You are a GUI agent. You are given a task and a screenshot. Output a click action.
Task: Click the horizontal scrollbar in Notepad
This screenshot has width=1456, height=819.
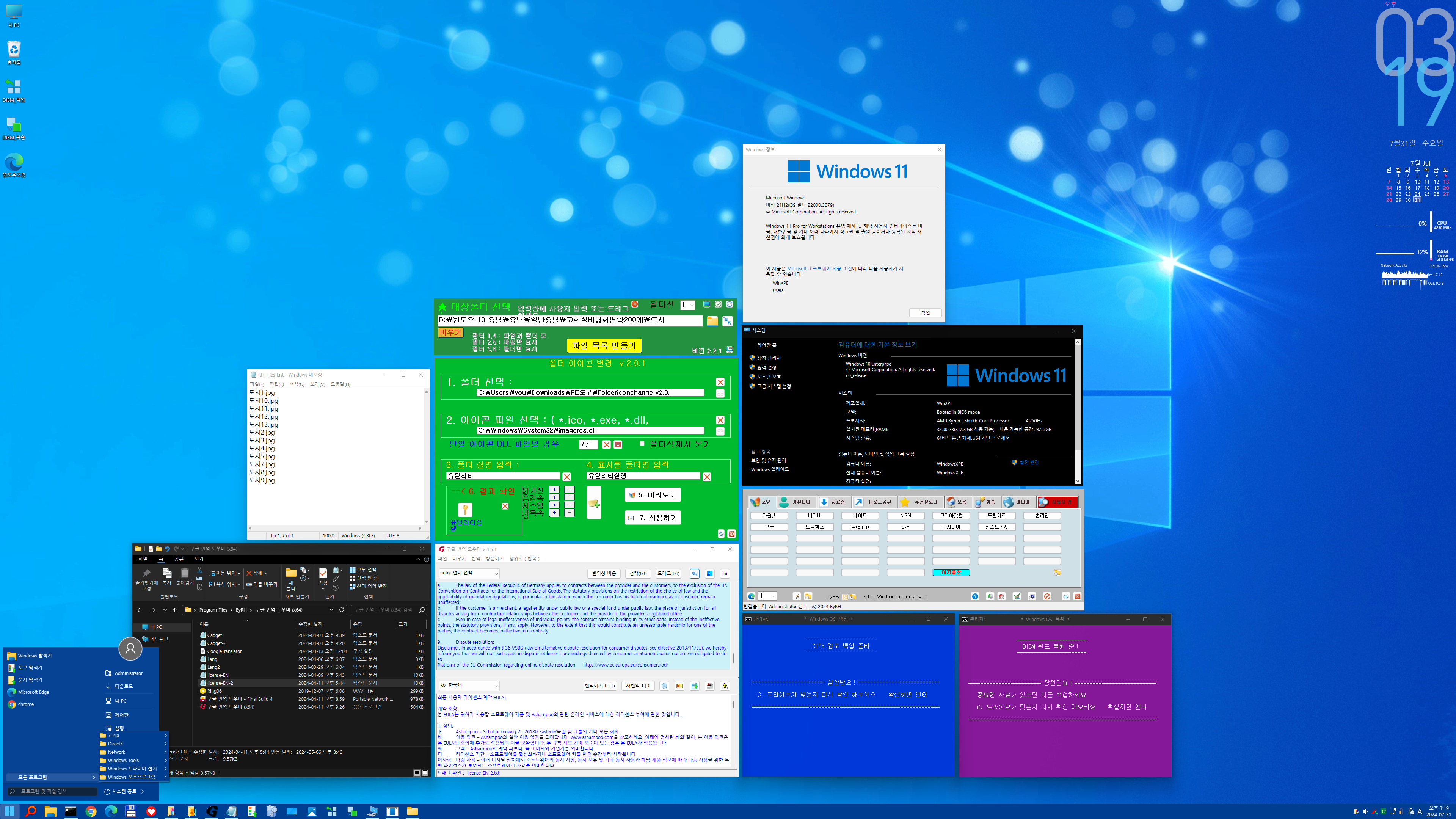point(336,528)
